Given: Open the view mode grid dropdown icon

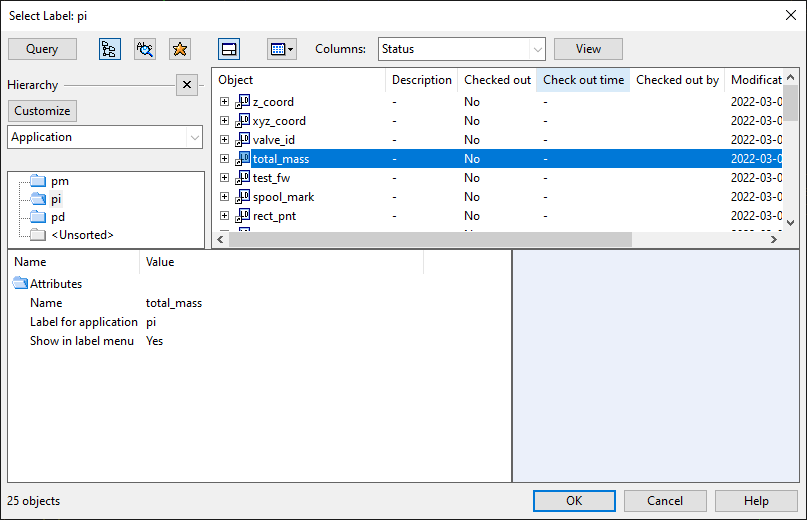Looking at the screenshot, I should [282, 49].
